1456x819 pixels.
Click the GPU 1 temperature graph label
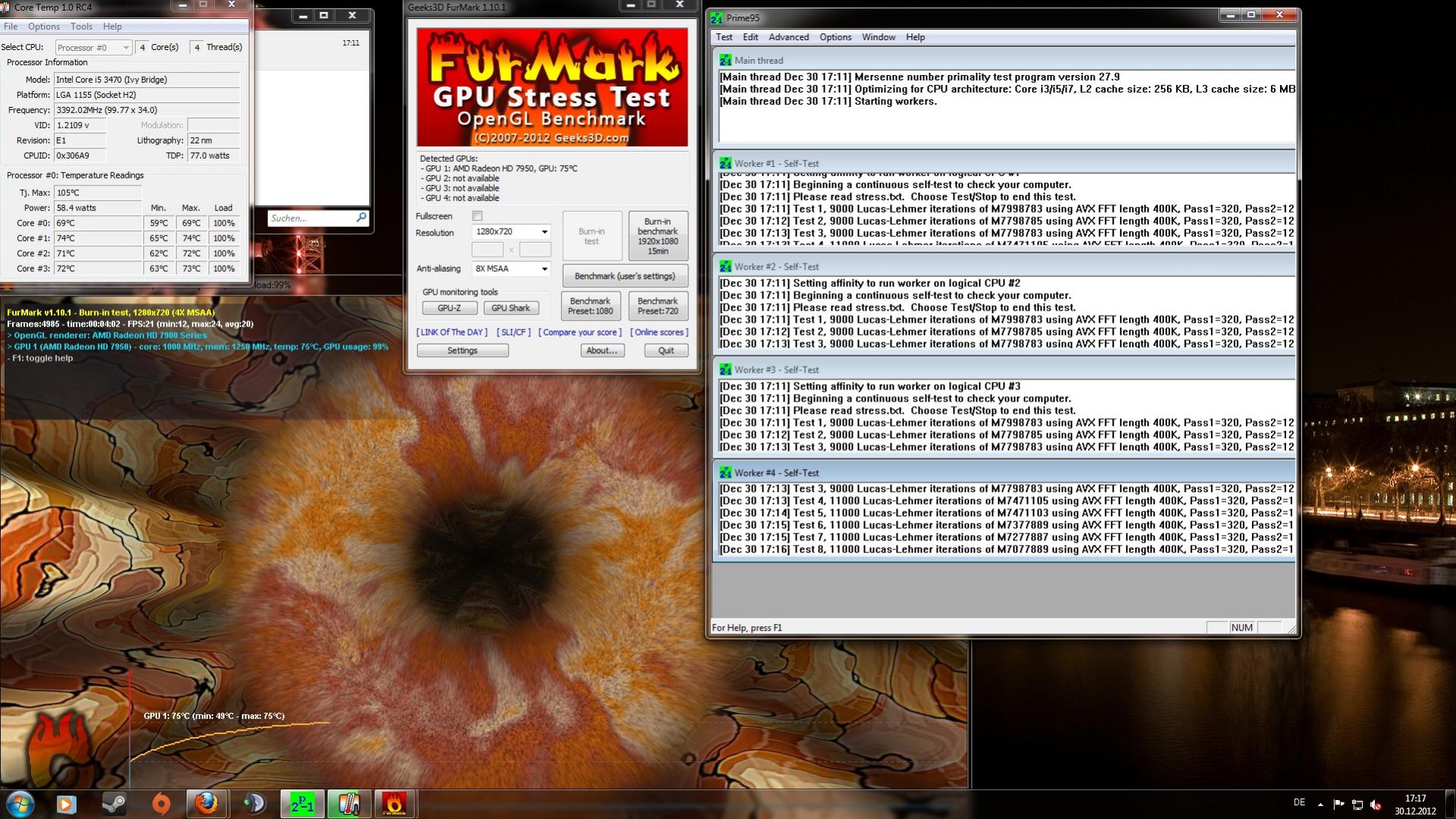(x=214, y=716)
